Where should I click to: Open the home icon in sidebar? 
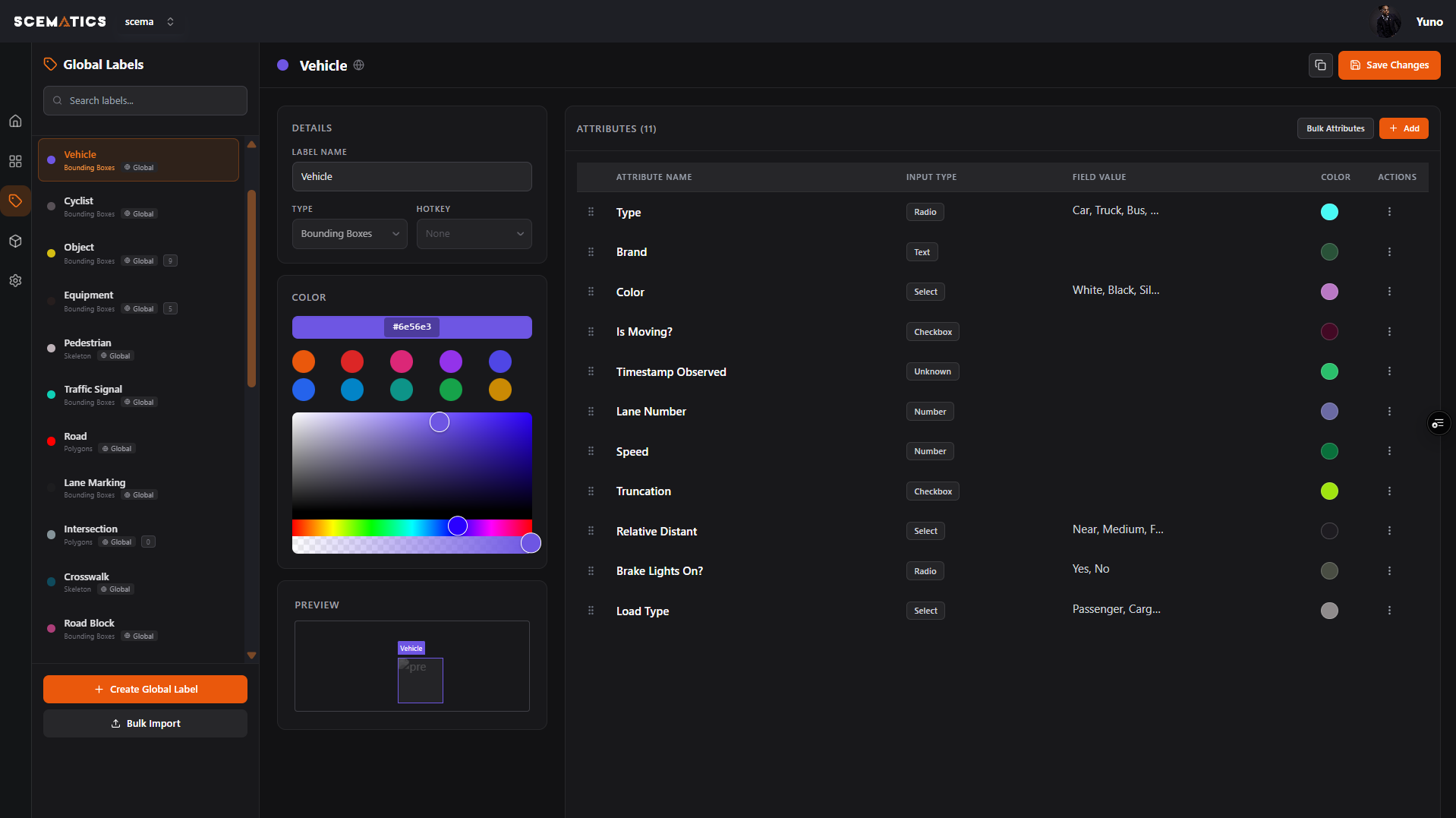click(15, 121)
